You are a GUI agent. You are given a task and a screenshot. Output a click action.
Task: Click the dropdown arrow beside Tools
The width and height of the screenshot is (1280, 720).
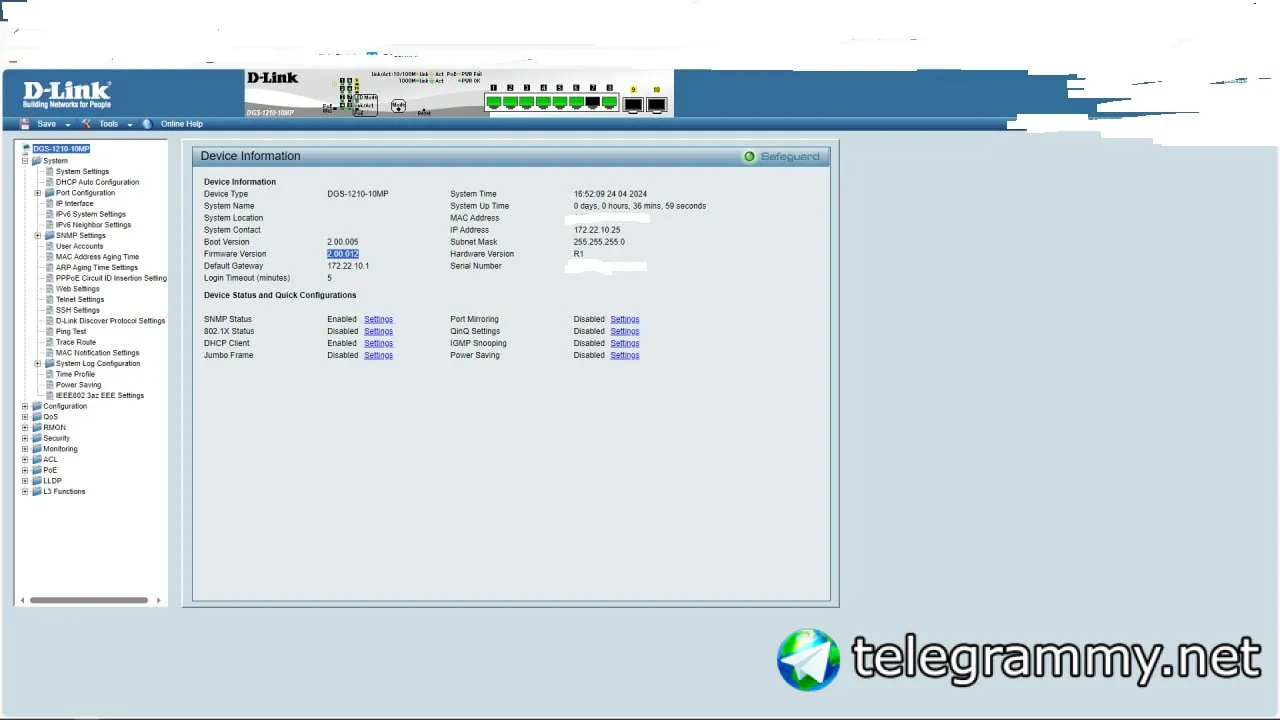(130, 125)
